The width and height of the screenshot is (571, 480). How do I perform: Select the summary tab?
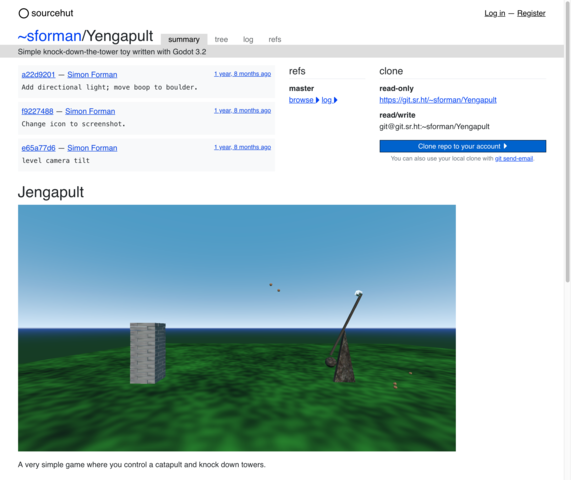pyautogui.click(x=184, y=39)
